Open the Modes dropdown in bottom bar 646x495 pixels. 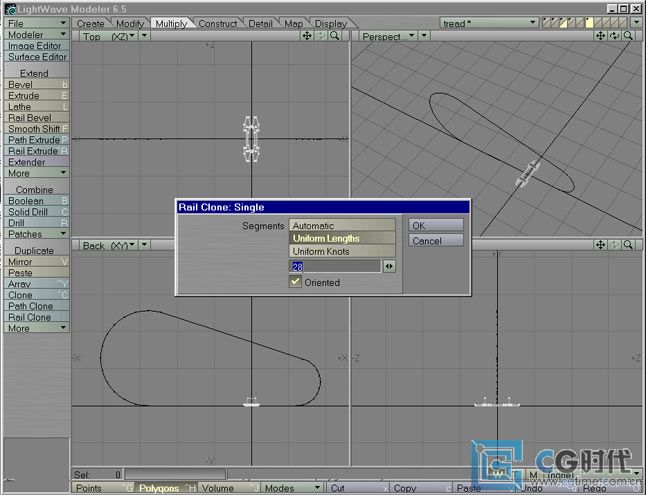292,488
